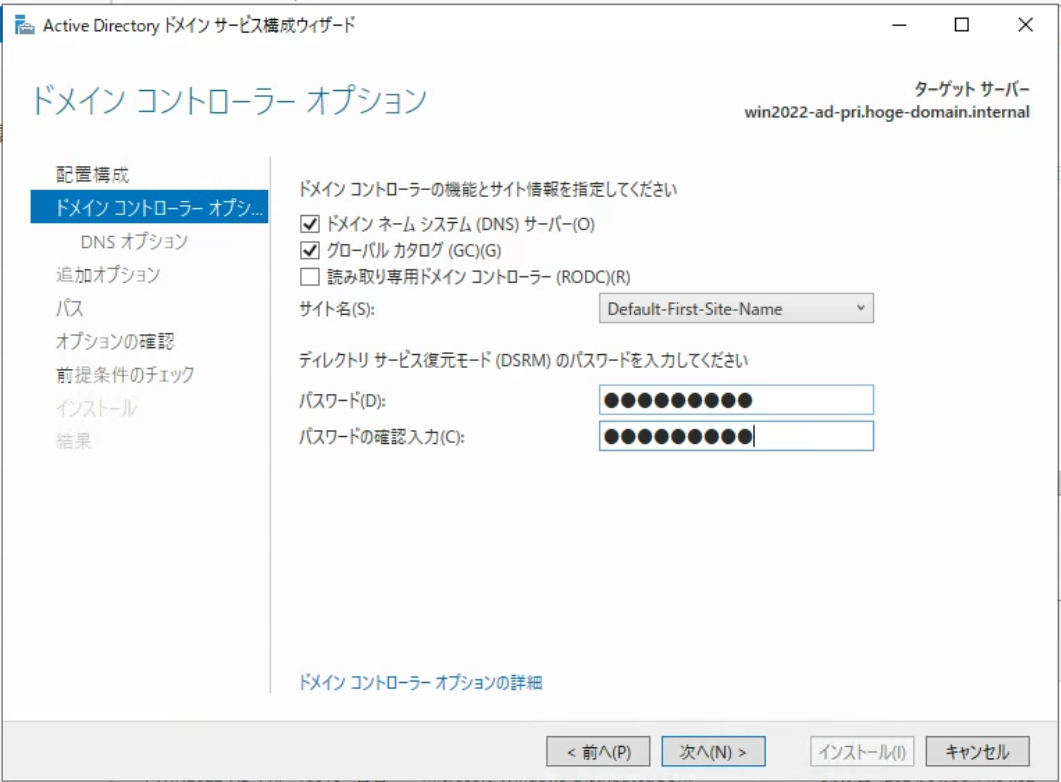
Task: Select パス step in the sidebar
Action: [70, 308]
